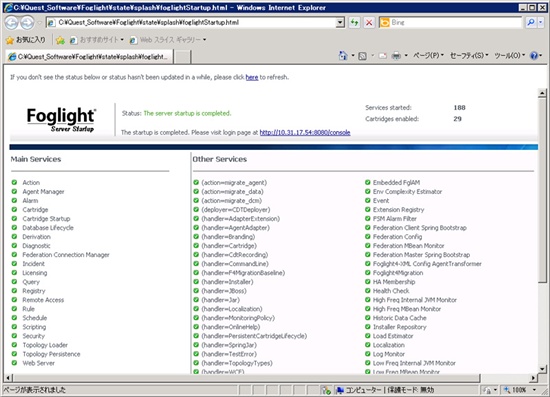Click the vertical scrollbar down arrow

[x=542, y=369]
